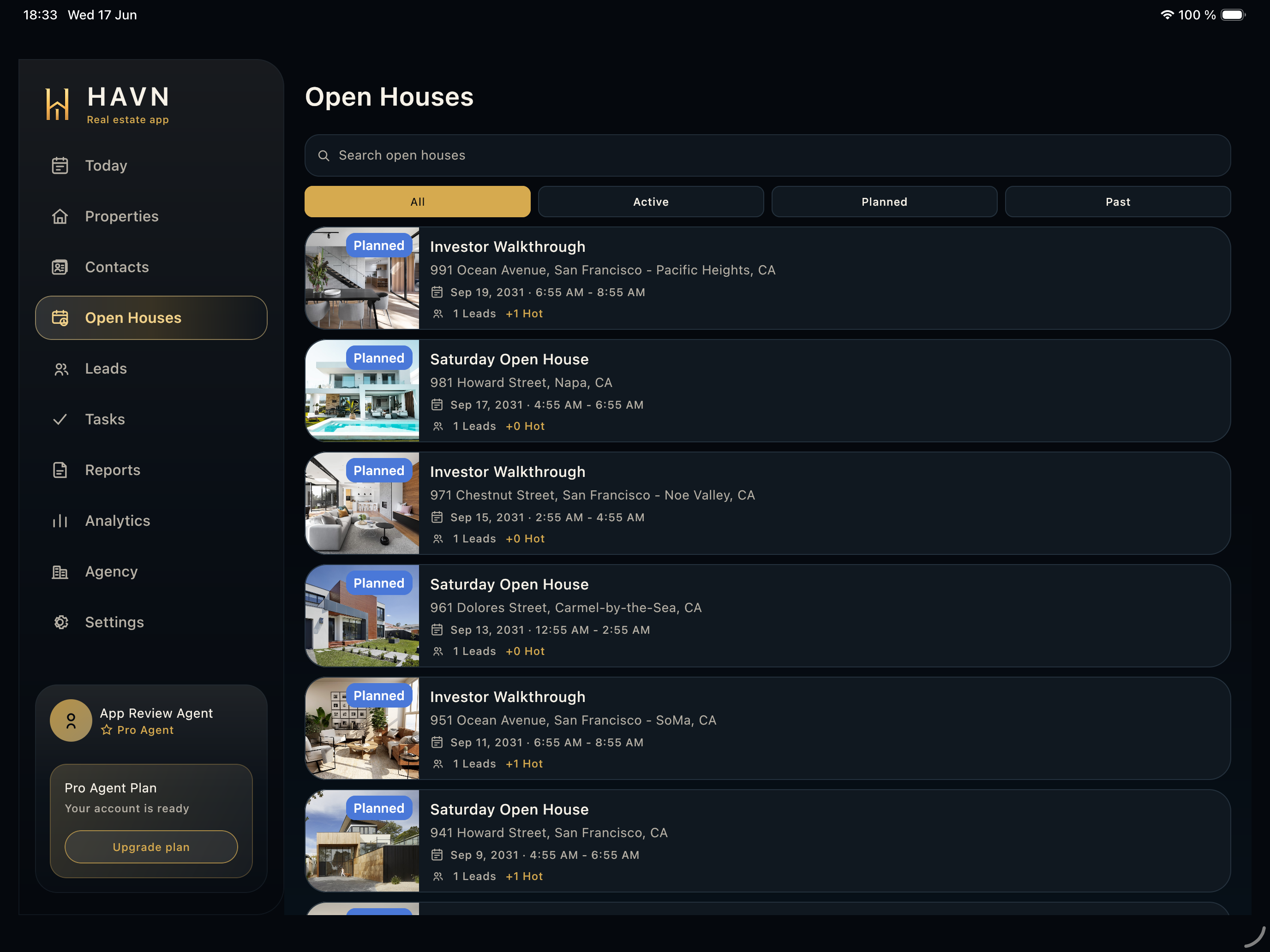Open Saturday Open House at 981 Howard Street
The height and width of the screenshot is (952, 1270).
tap(767, 391)
